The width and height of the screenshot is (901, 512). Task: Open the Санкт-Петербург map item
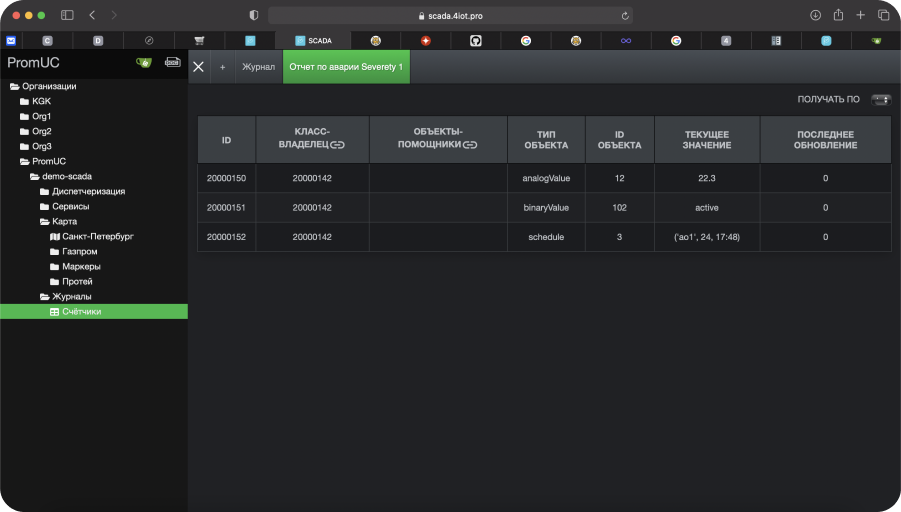tap(98, 237)
